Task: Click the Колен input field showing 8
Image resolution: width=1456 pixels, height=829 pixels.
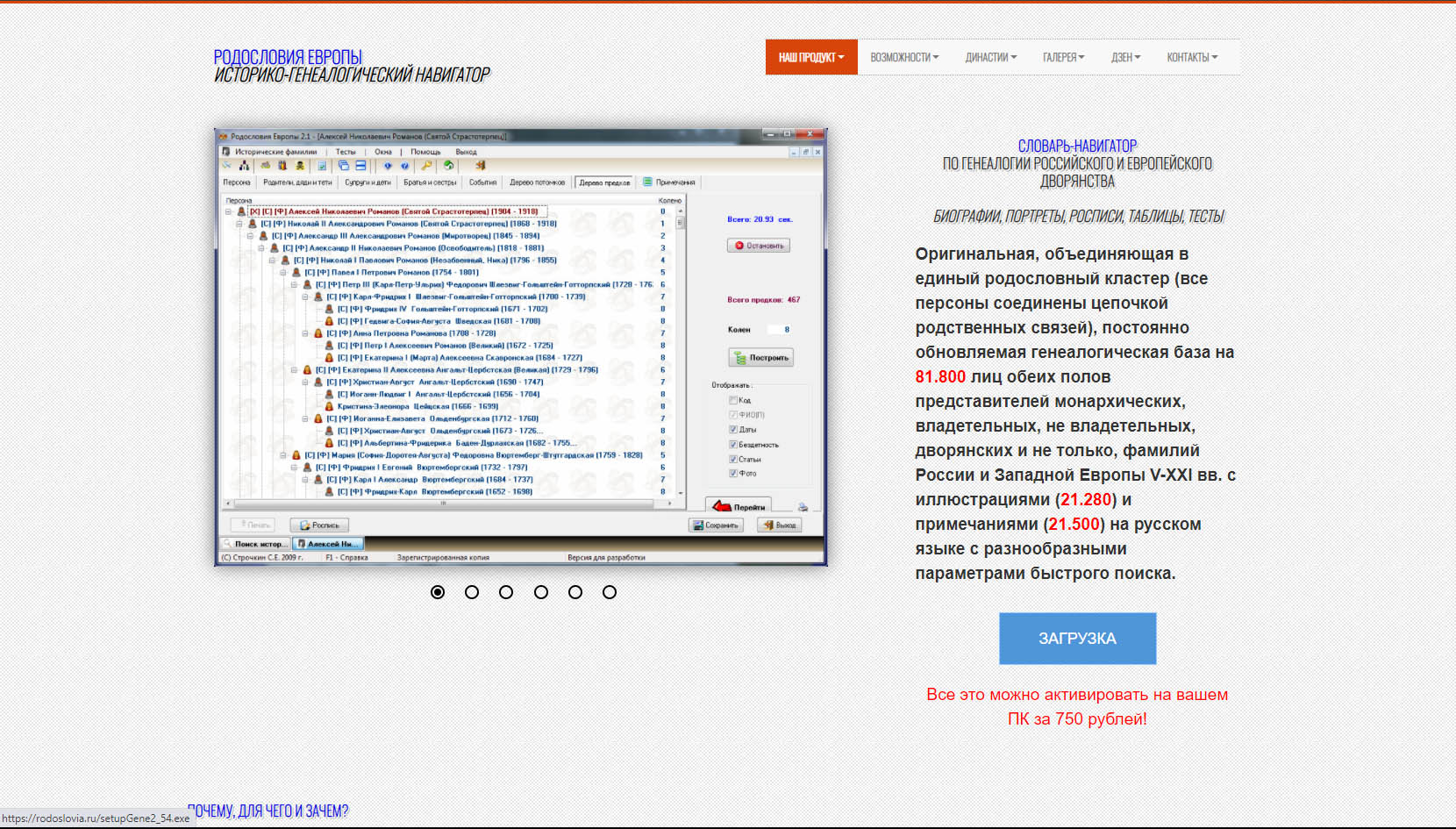Action: coord(780,330)
